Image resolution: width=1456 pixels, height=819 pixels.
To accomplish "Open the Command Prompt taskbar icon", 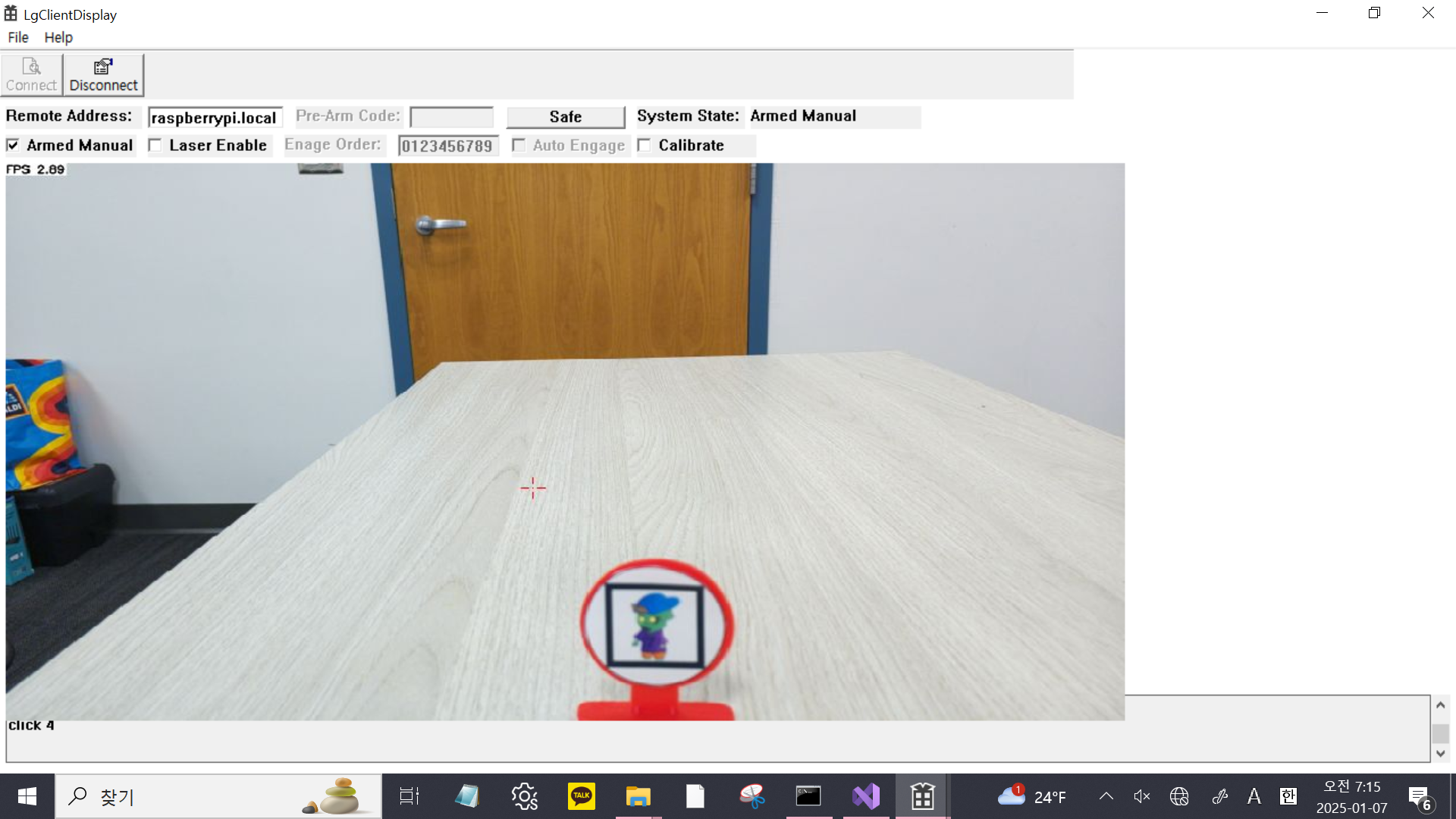I will (x=808, y=796).
